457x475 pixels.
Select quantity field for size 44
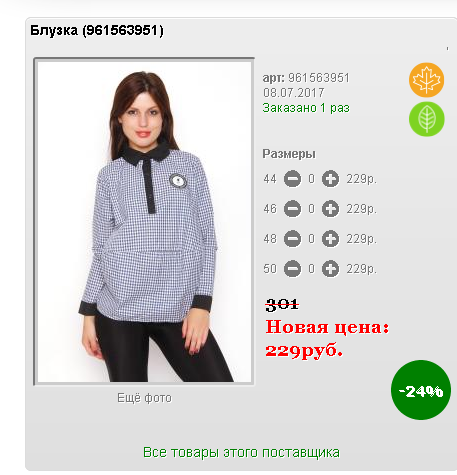click(311, 179)
